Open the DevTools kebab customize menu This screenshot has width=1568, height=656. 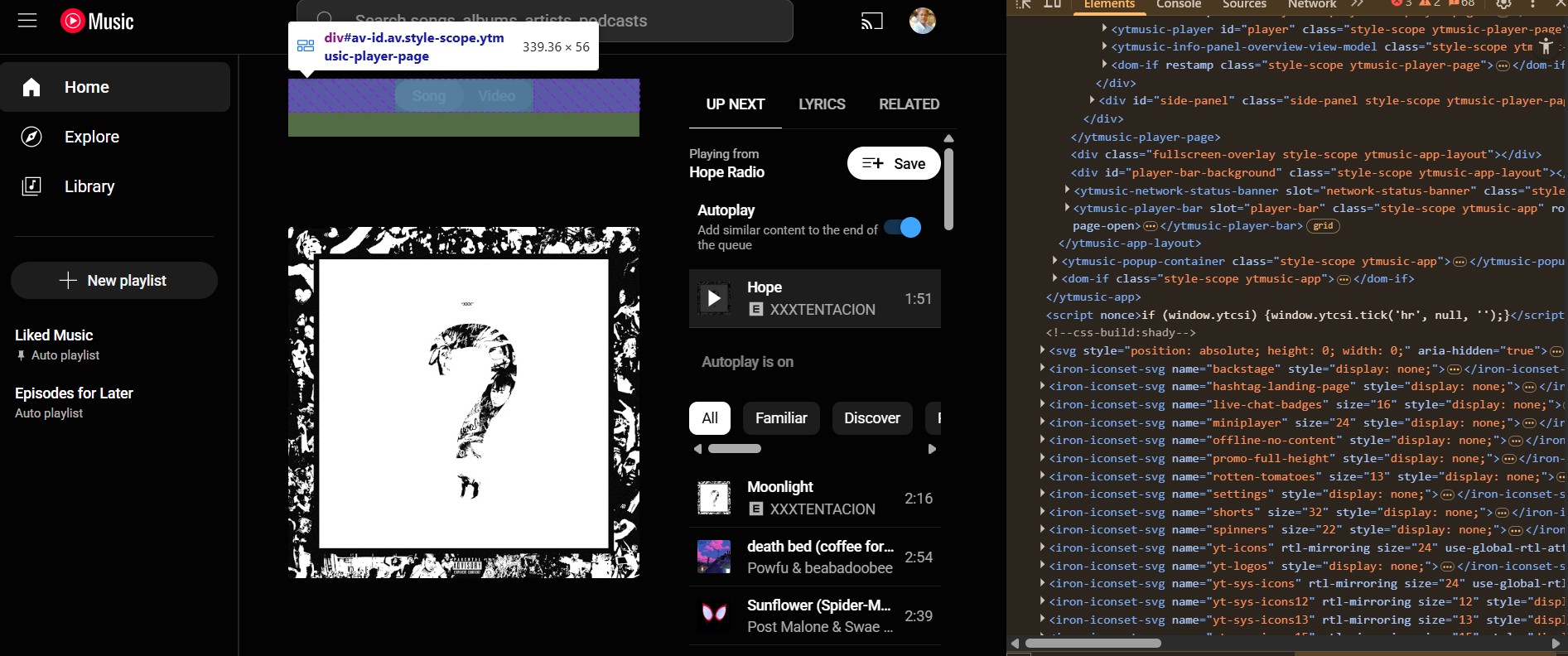pyautogui.click(x=1532, y=4)
